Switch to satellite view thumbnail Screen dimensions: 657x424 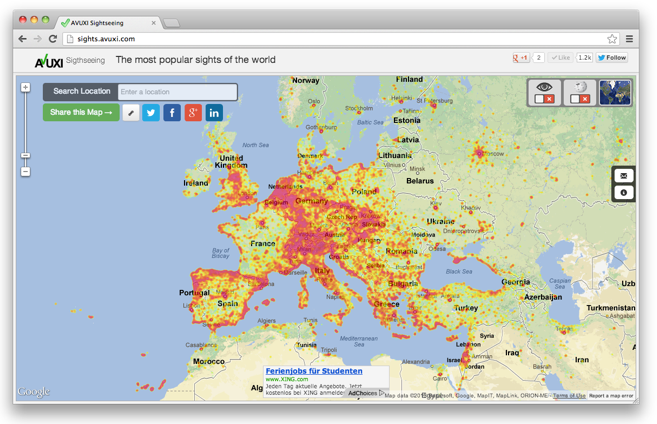pos(615,93)
